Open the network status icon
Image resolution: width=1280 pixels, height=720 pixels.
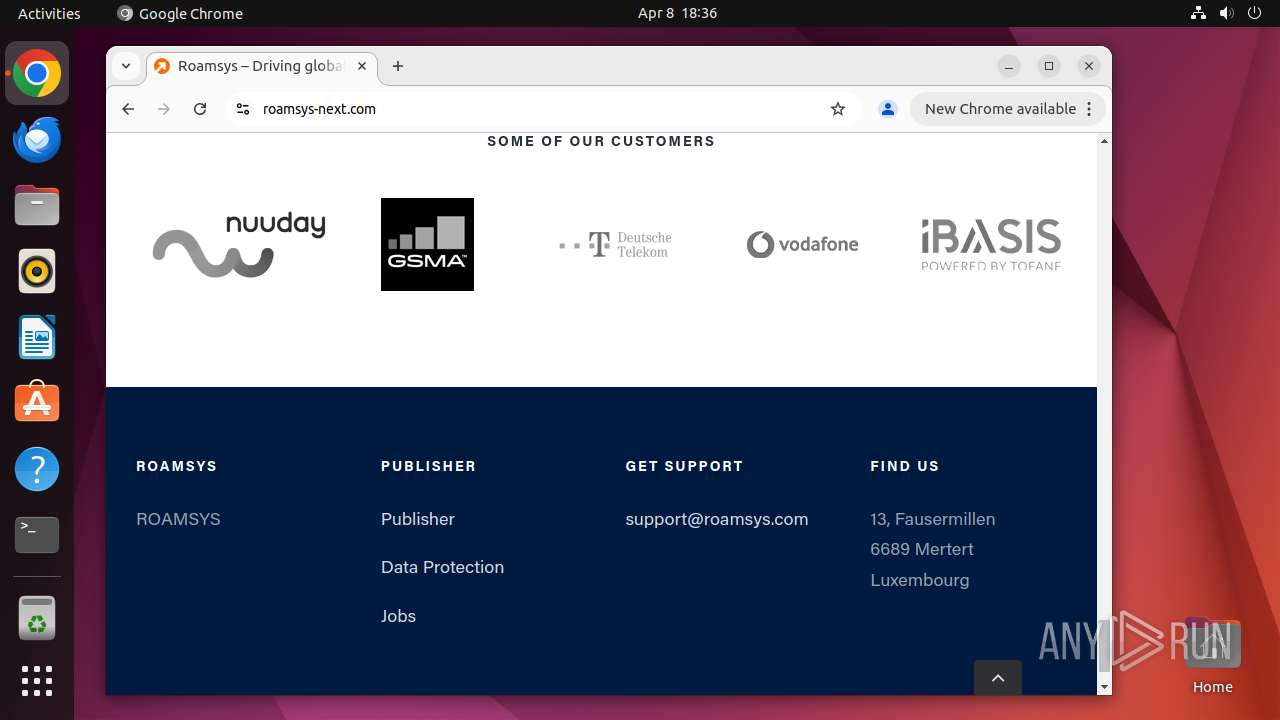coord(1199,13)
